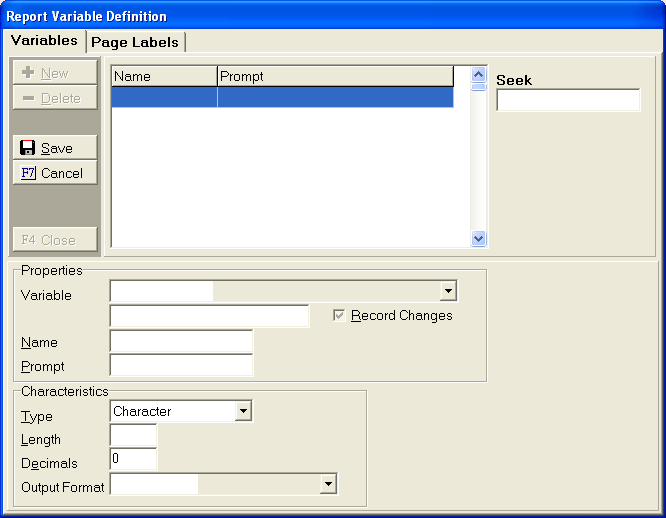Click the New button plus icon
The width and height of the screenshot is (666, 518).
[x=28, y=73]
